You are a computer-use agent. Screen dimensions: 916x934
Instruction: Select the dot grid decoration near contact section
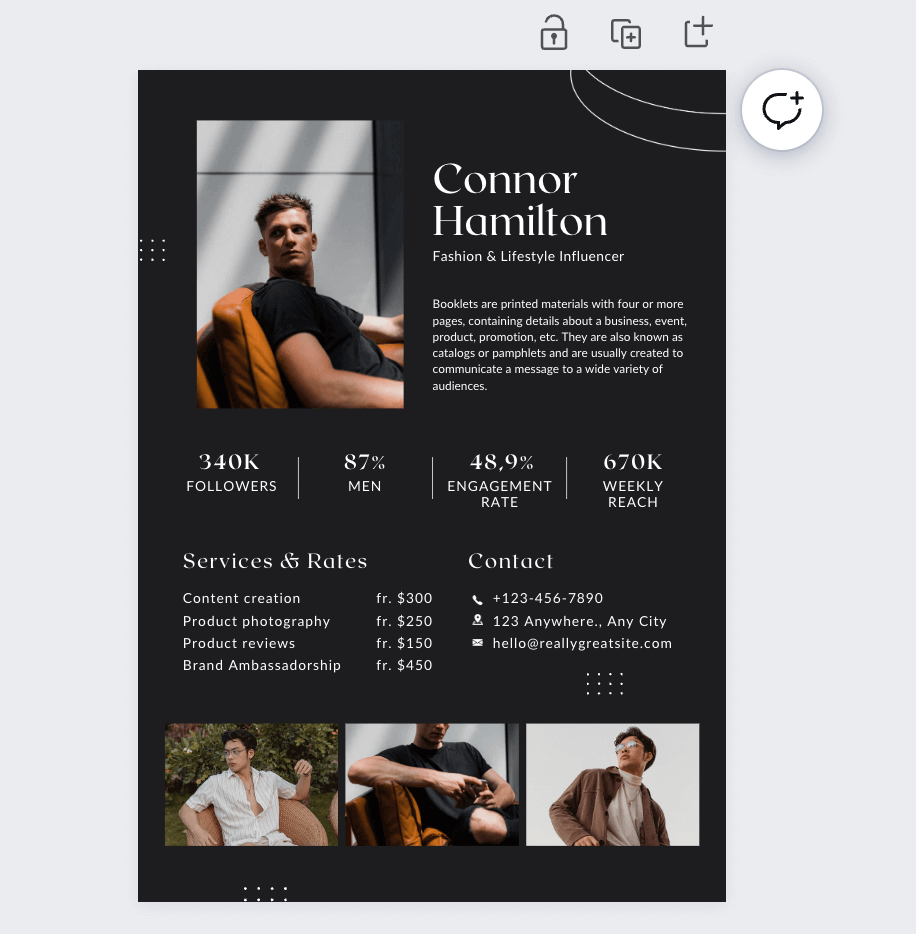point(605,683)
